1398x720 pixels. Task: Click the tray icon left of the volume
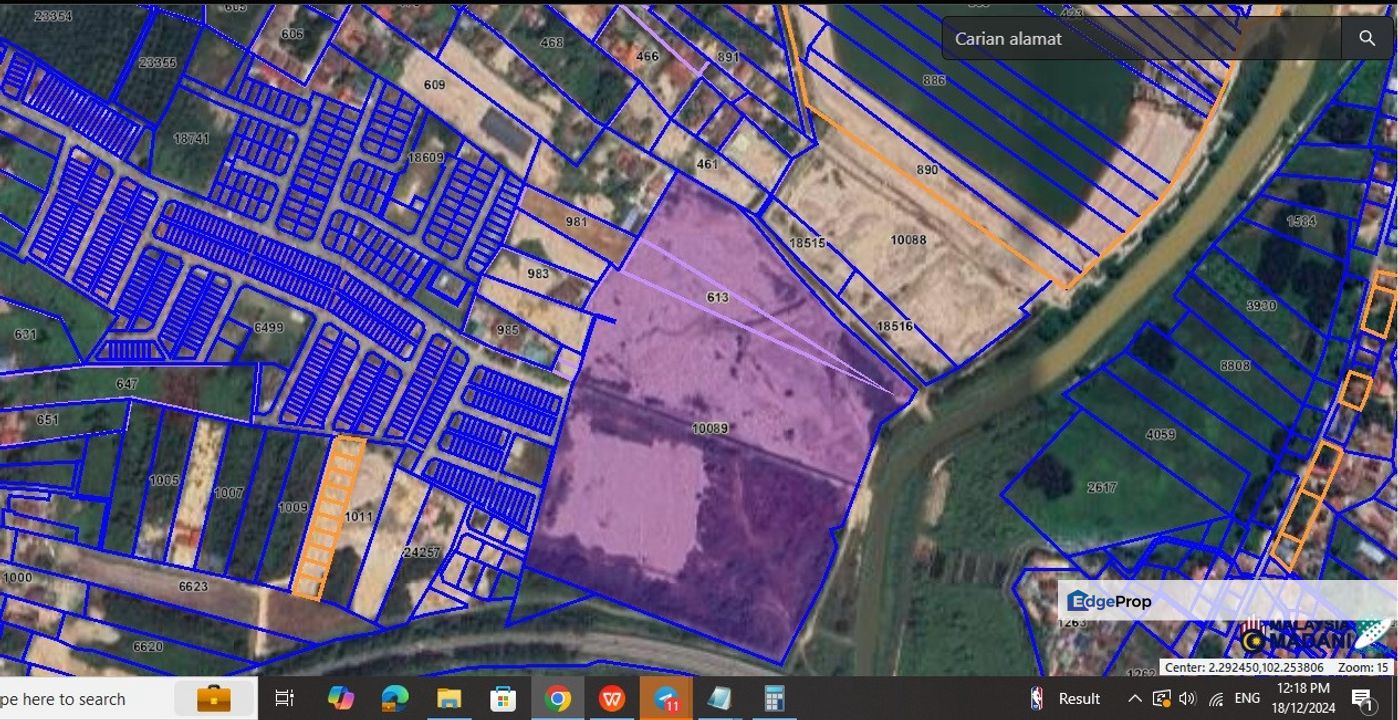point(1161,698)
